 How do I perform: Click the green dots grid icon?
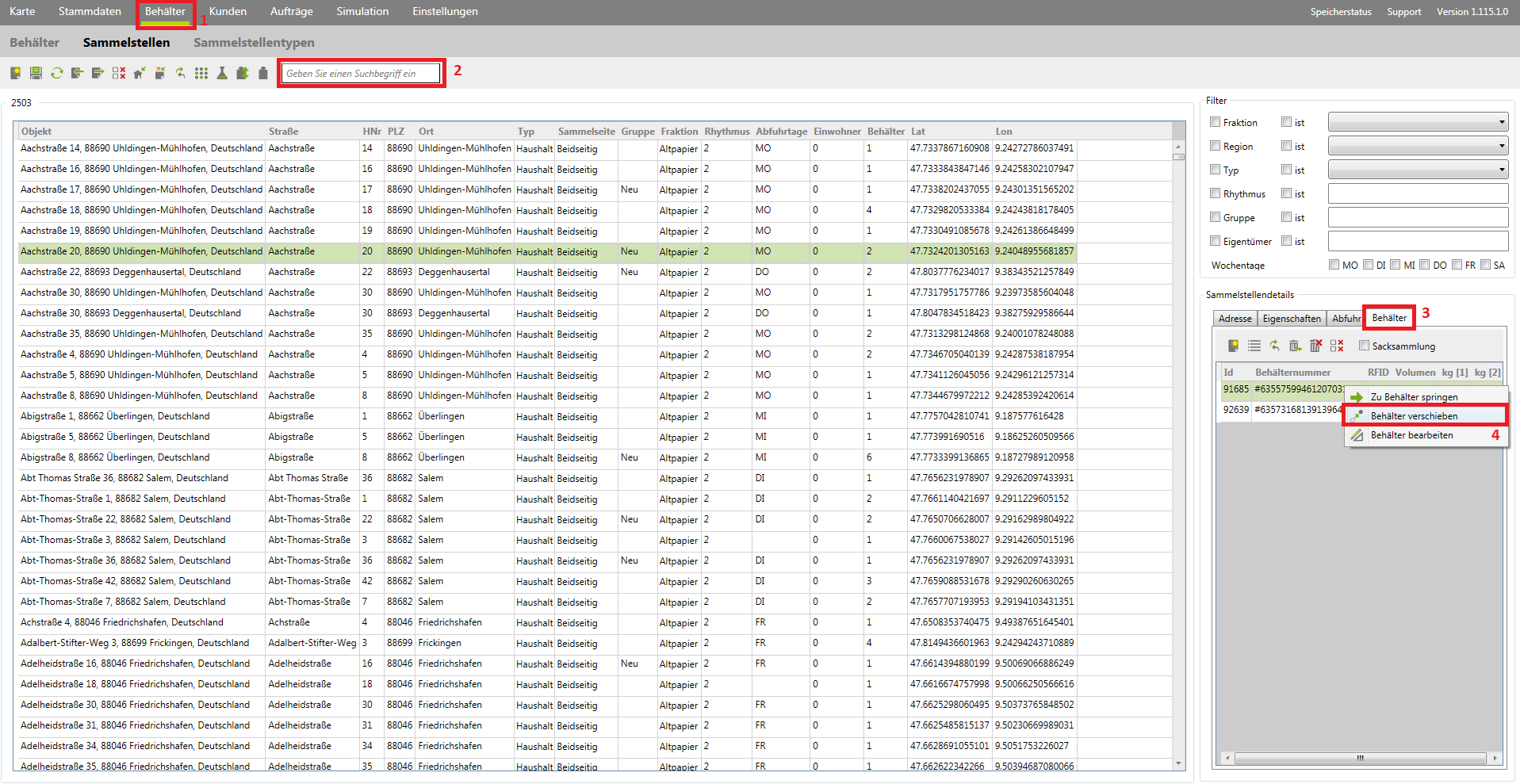click(x=201, y=73)
